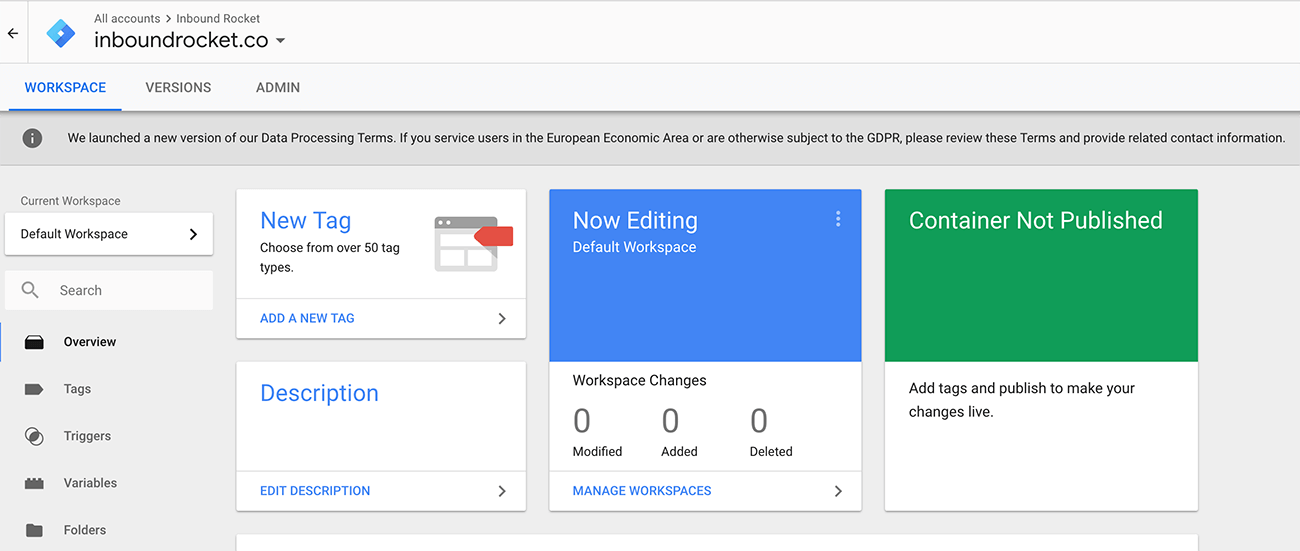
Task: Focus the Search input field
Action: pyautogui.click(x=108, y=290)
